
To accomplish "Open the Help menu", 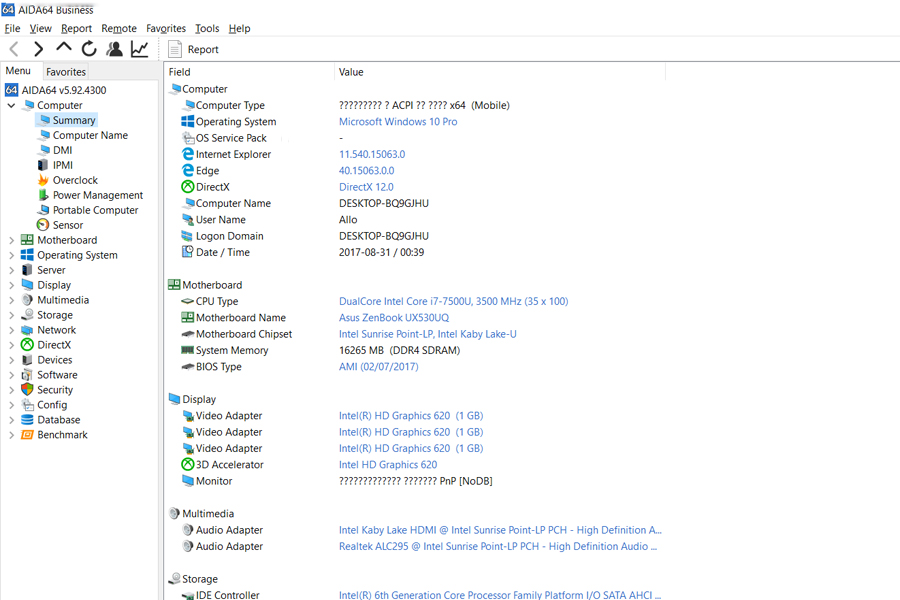I will click(x=239, y=28).
